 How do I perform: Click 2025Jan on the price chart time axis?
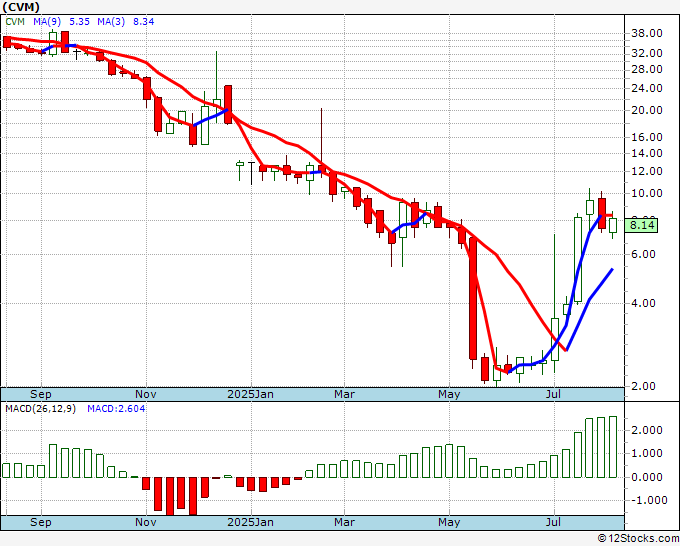tap(251, 394)
